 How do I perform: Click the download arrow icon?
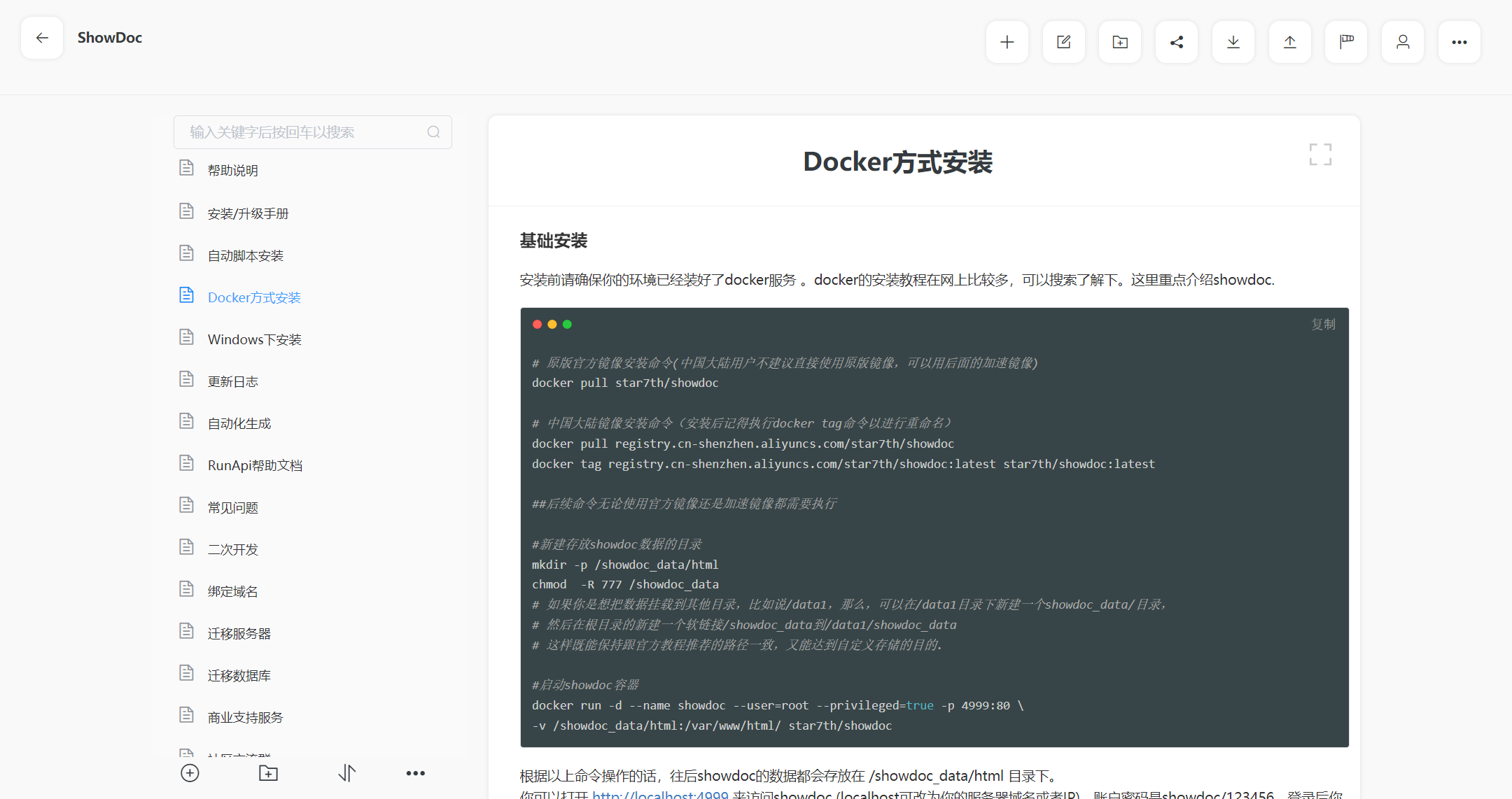(x=1233, y=42)
